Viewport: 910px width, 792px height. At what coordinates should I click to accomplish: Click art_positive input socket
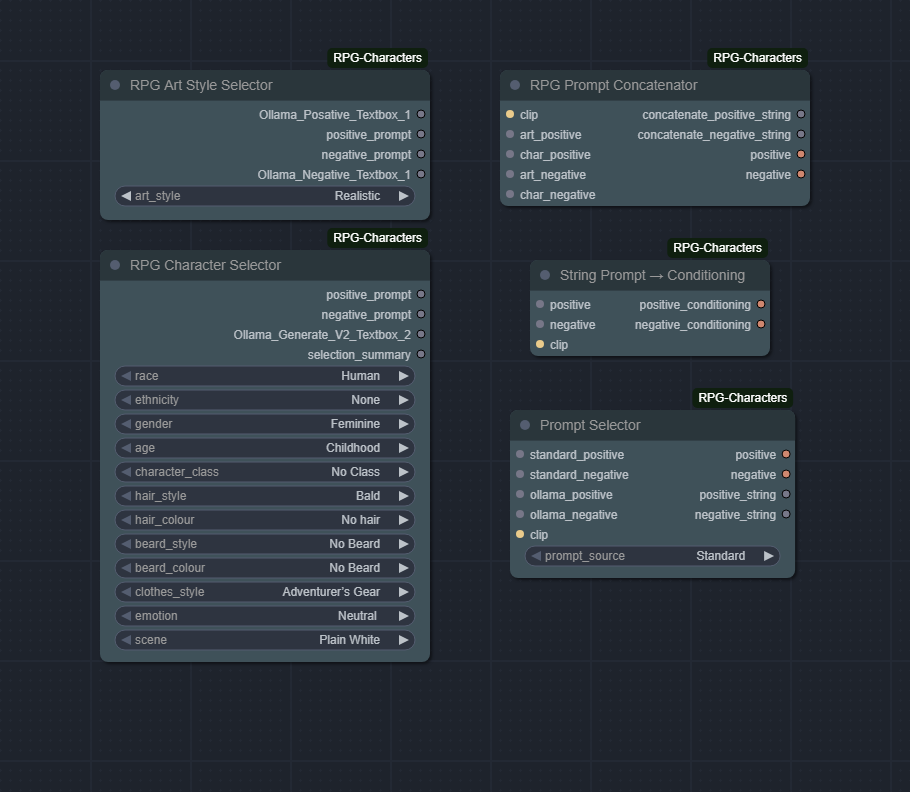point(510,134)
